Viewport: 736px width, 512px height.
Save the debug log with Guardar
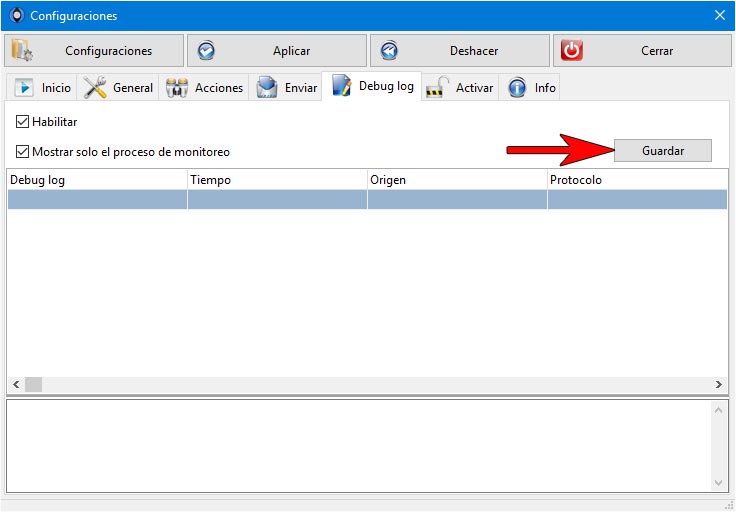(663, 151)
